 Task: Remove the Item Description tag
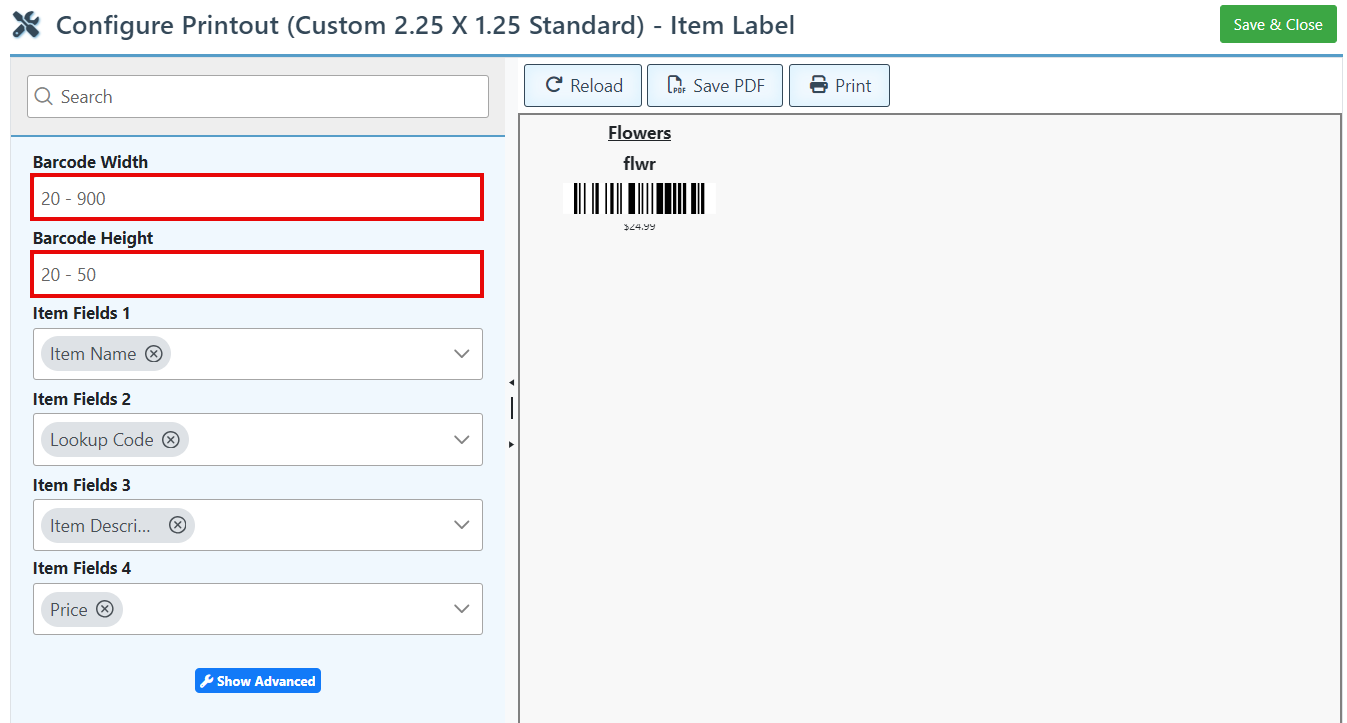[x=177, y=525]
